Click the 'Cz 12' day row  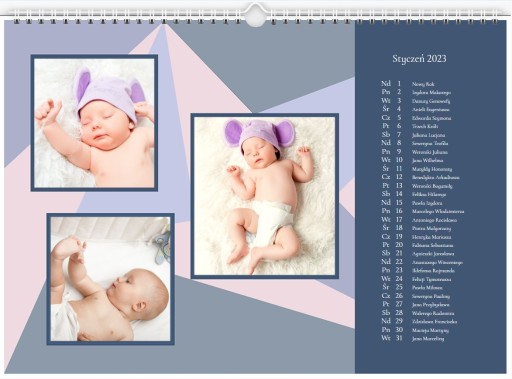(x=420, y=177)
